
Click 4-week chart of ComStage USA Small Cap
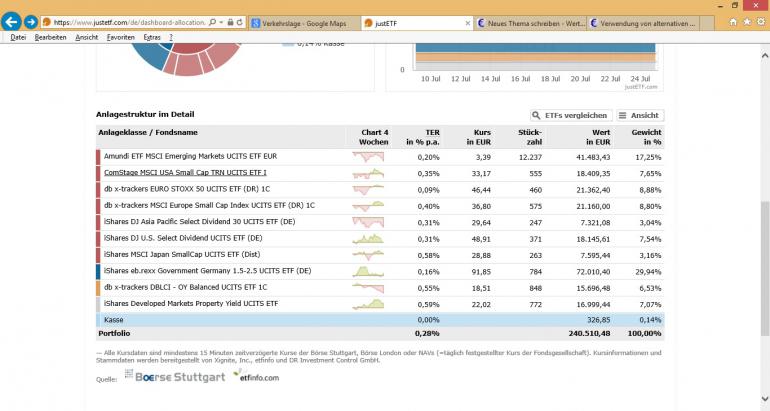click(x=368, y=173)
